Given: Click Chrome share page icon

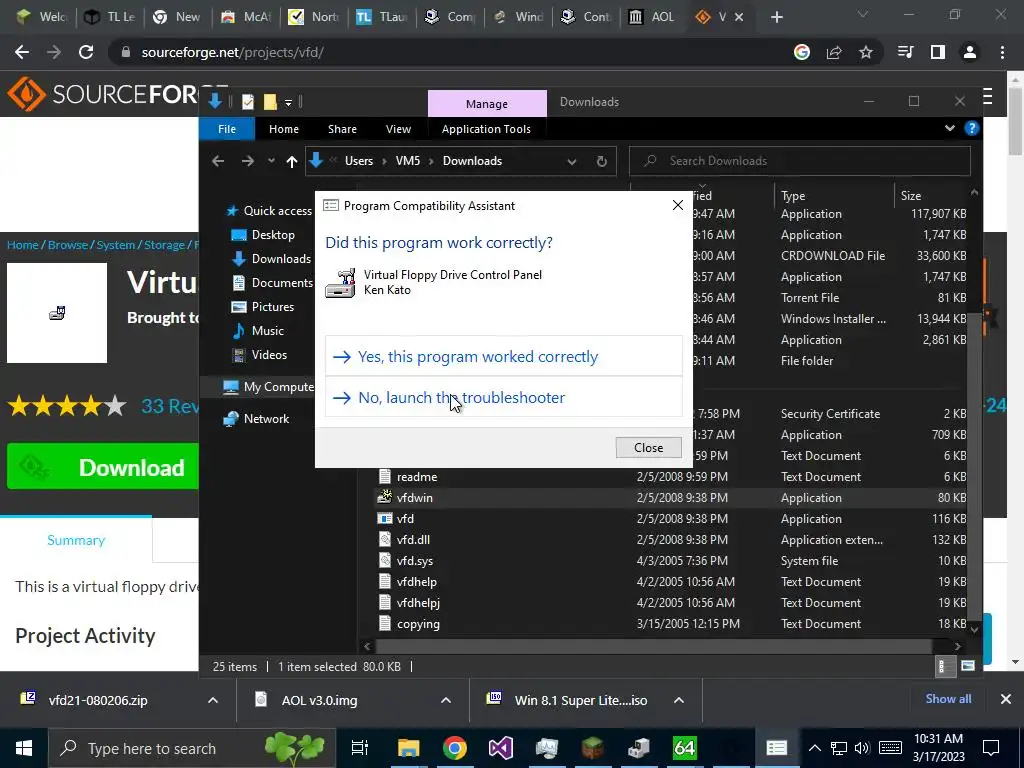Looking at the screenshot, I should click(833, 52).
